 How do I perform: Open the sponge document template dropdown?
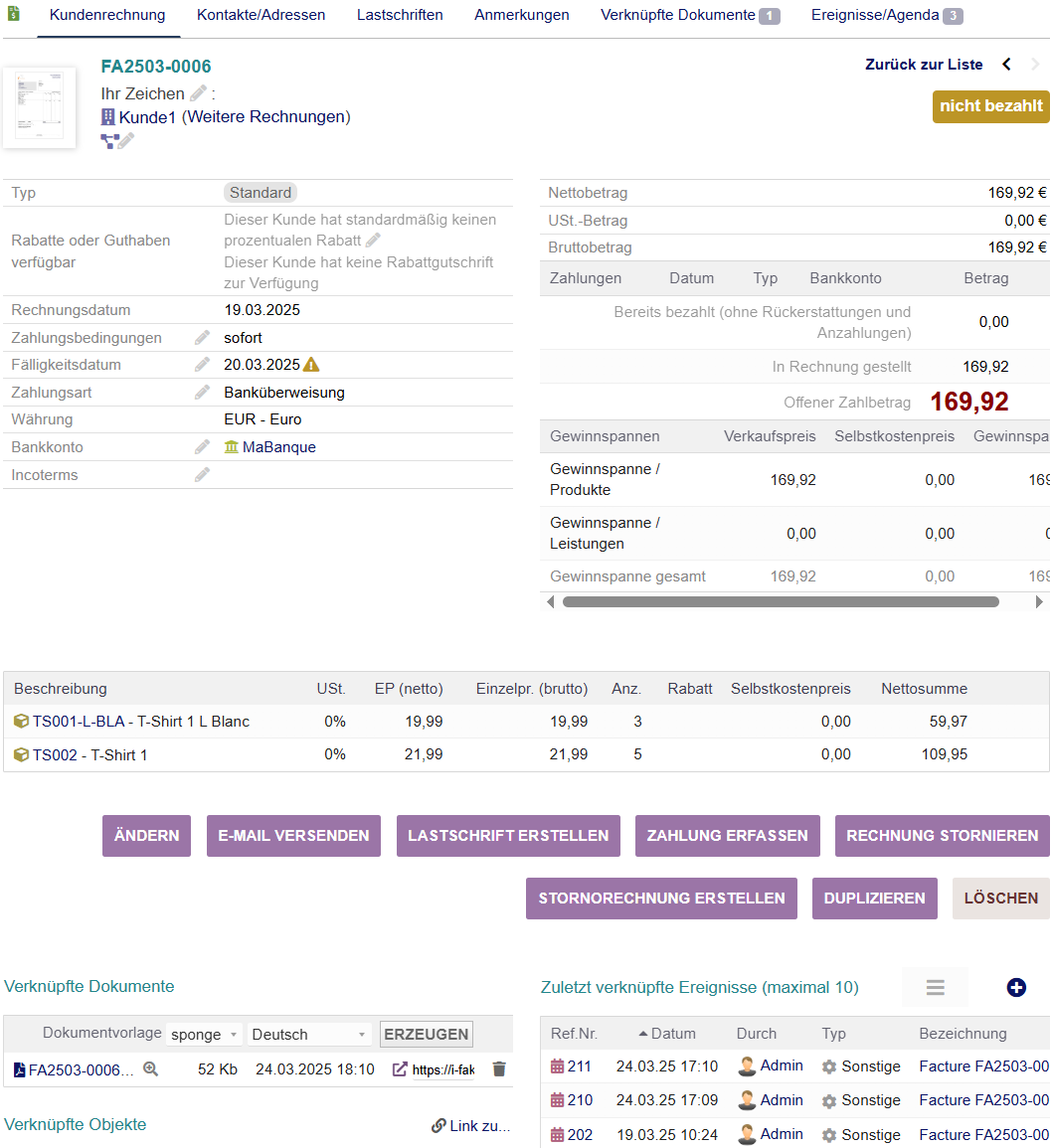click(x=204, y=1035)
